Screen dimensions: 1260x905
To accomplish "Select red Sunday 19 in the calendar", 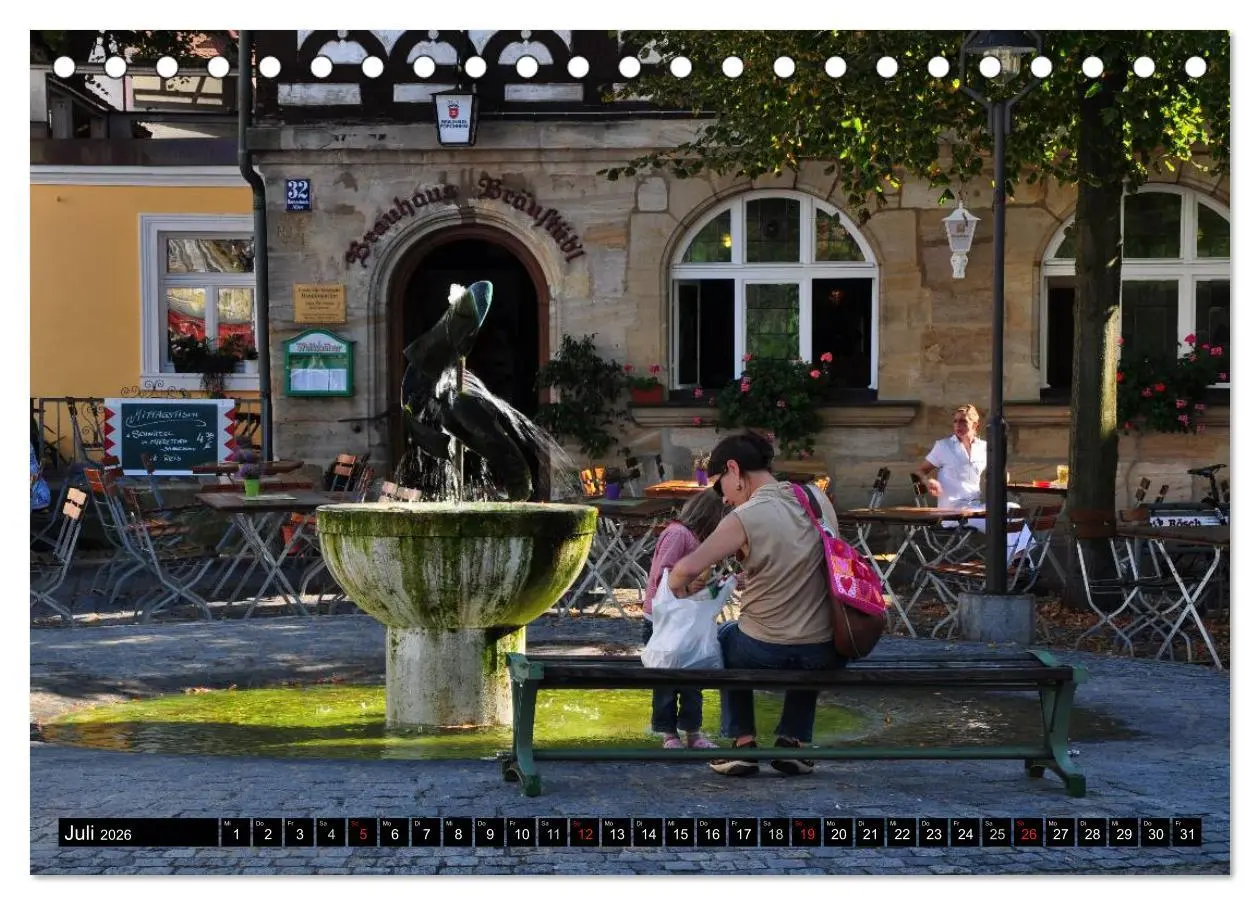I will click(x=806, y=833).
